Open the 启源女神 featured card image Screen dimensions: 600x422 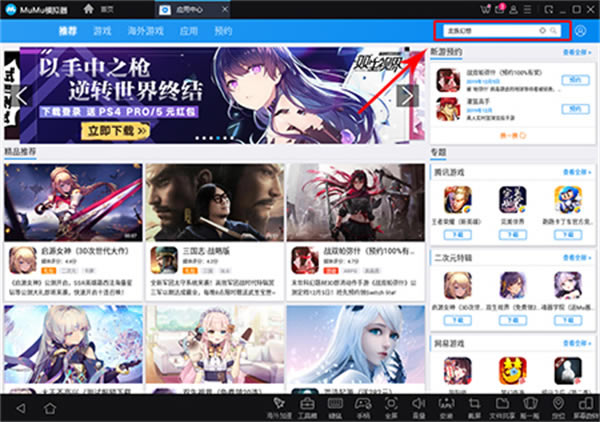(x=73, y=202)
